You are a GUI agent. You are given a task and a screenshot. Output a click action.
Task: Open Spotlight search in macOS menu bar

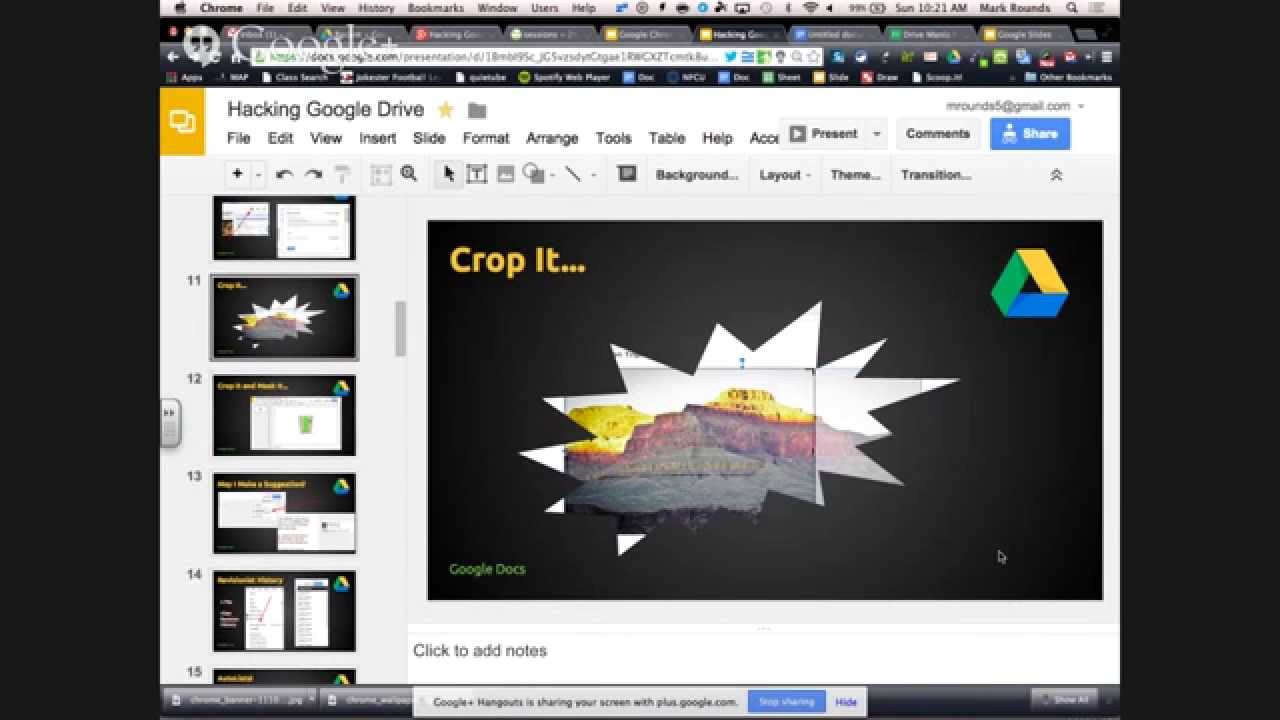tap(1072, 8)
